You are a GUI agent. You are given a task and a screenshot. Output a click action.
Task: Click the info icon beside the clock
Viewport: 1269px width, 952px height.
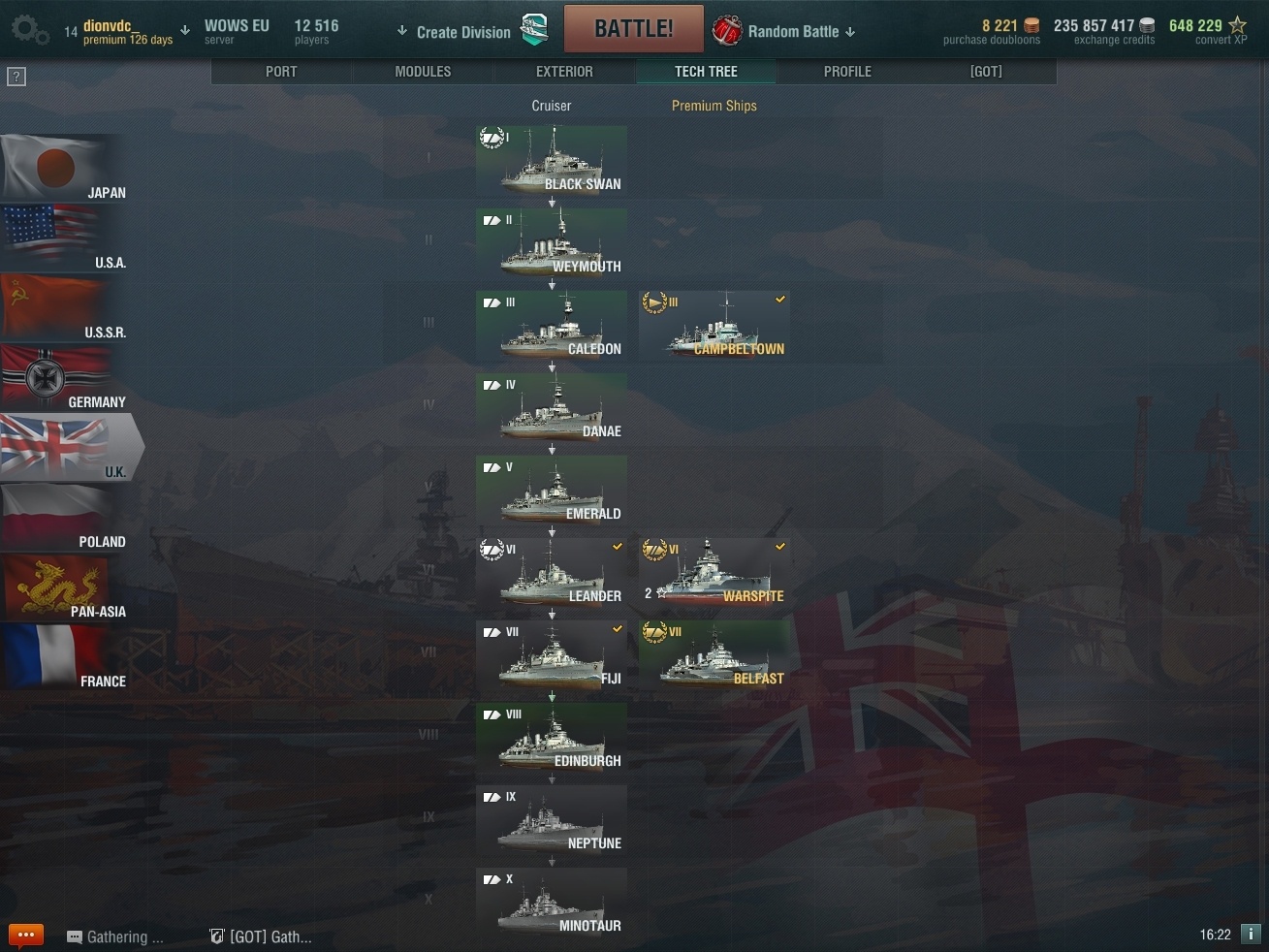pos(1251,935)
